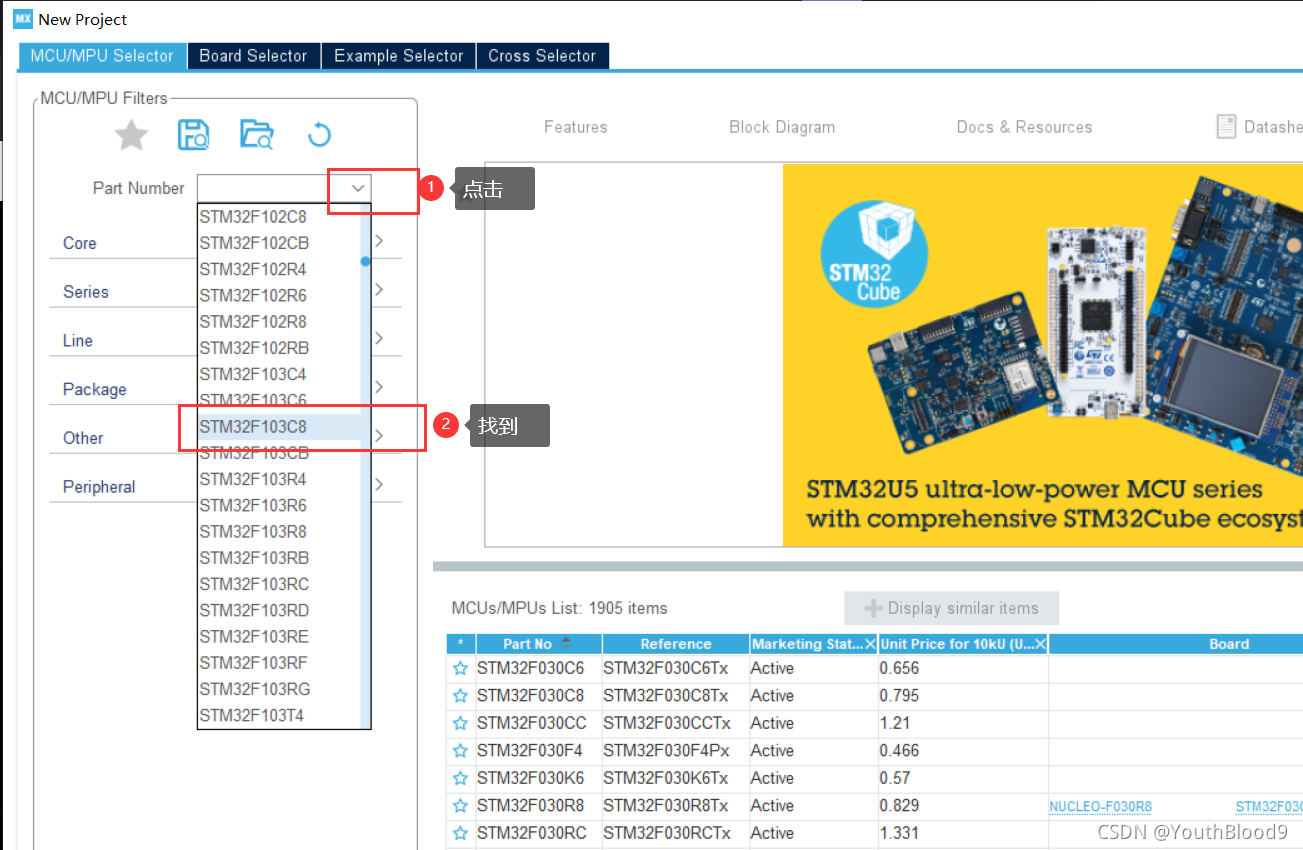
Task: Choose STM32F103R6 in the dropdown
Action: pos(279,505)
